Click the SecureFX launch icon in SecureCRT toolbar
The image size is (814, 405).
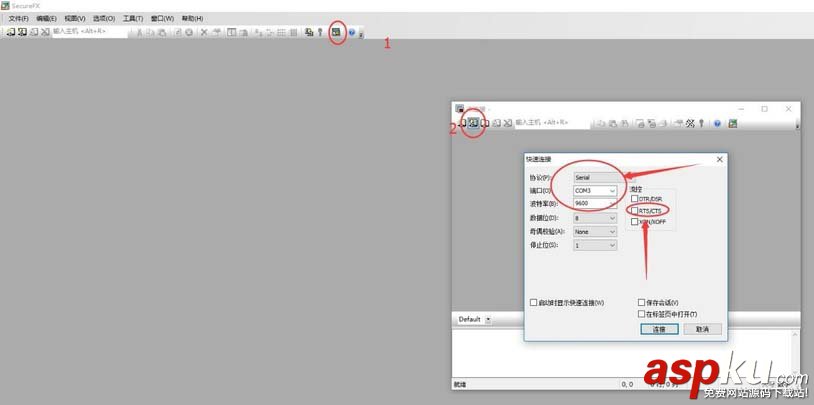pyautogui.click(x=732, y=123)
